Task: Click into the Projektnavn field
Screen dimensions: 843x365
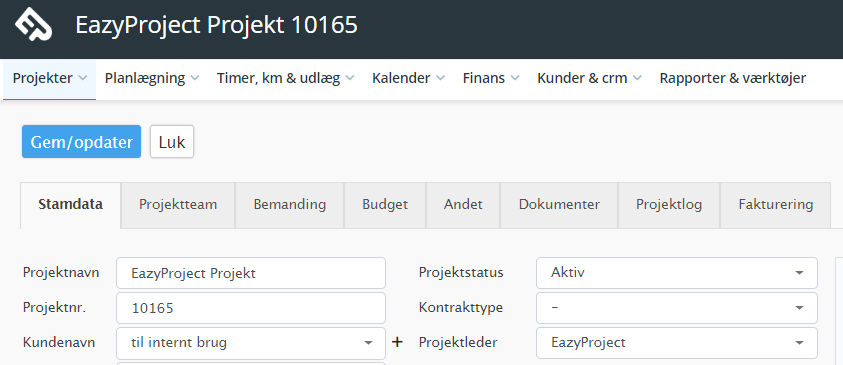Action: (251, 273)
